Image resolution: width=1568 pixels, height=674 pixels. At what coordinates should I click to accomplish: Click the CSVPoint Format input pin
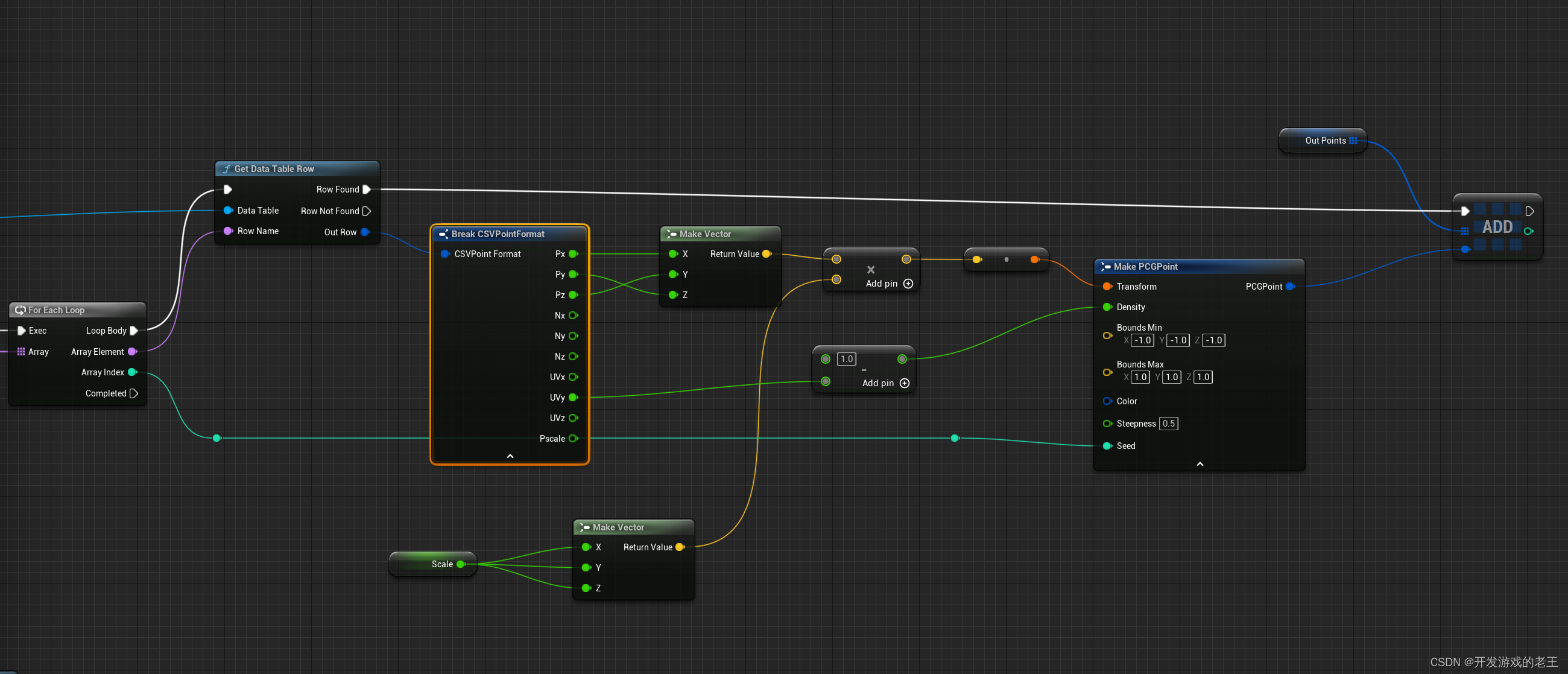445,254
